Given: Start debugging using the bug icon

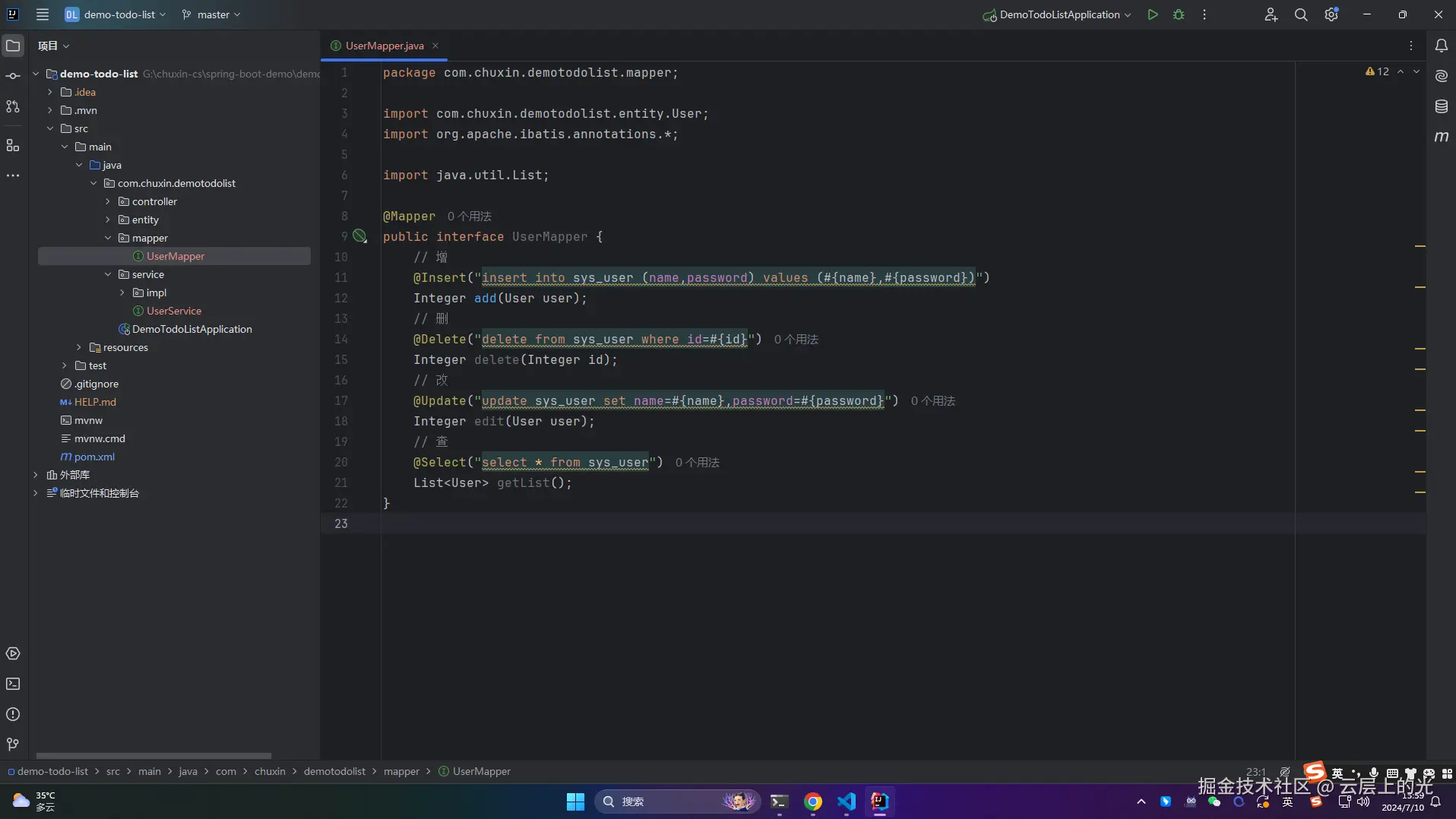Looking at the screenshot, I should [1179, 14].
